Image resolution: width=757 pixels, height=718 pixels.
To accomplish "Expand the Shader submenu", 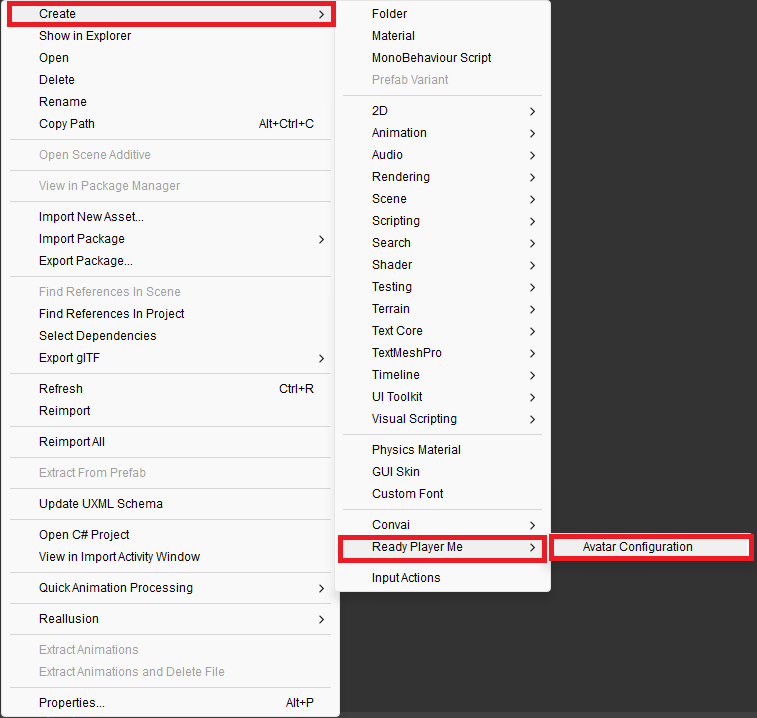I will 392,265.
